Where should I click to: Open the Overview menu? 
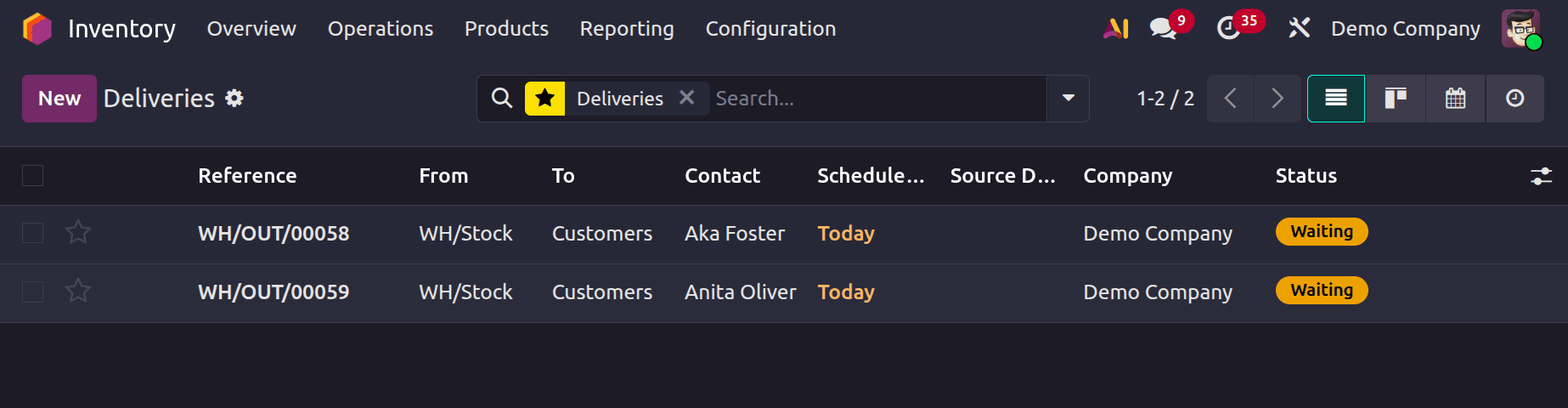coord(251,29)
